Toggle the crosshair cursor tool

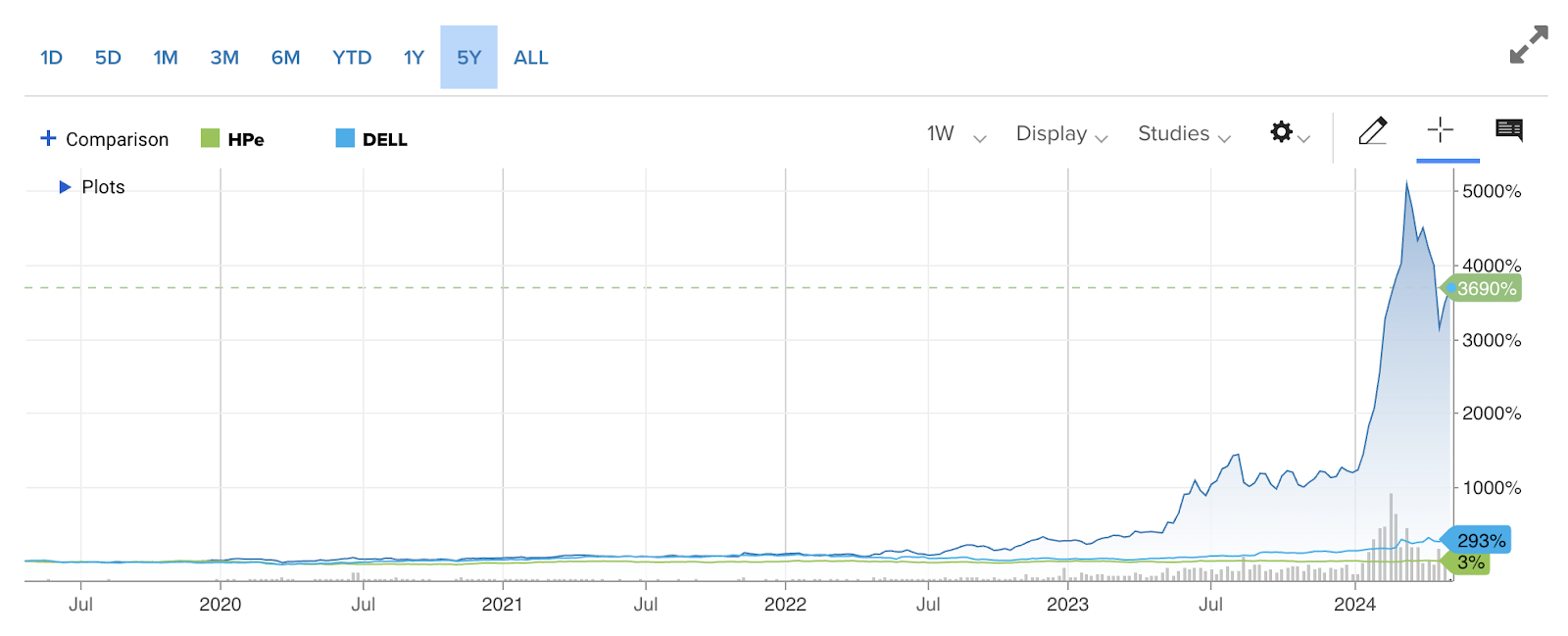tap(1440, 130)
